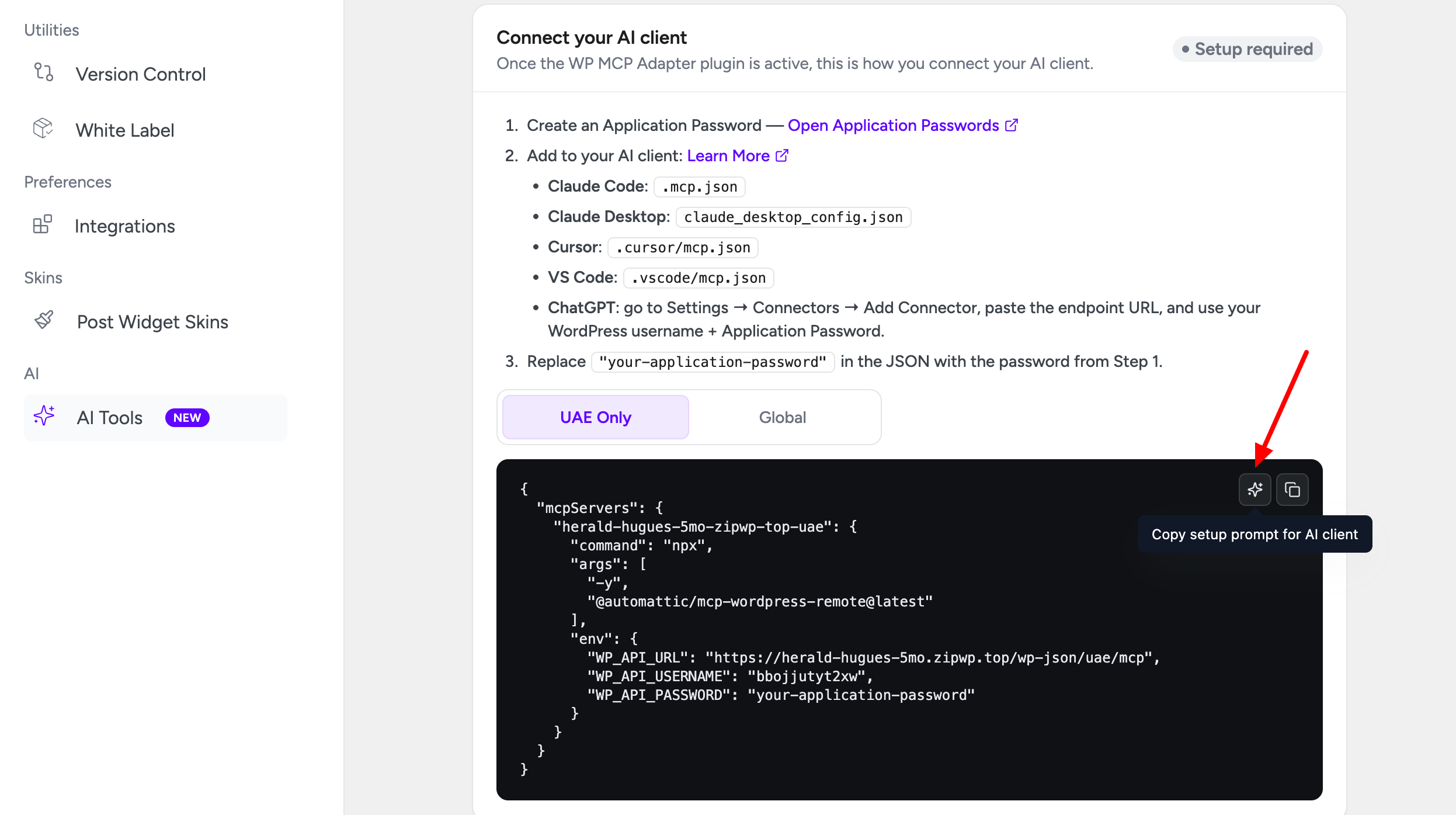Click the "your-application-password" inline code in step 3
Screen dimensions: 1456x815
pyautogui.click(x=713, y=362)
